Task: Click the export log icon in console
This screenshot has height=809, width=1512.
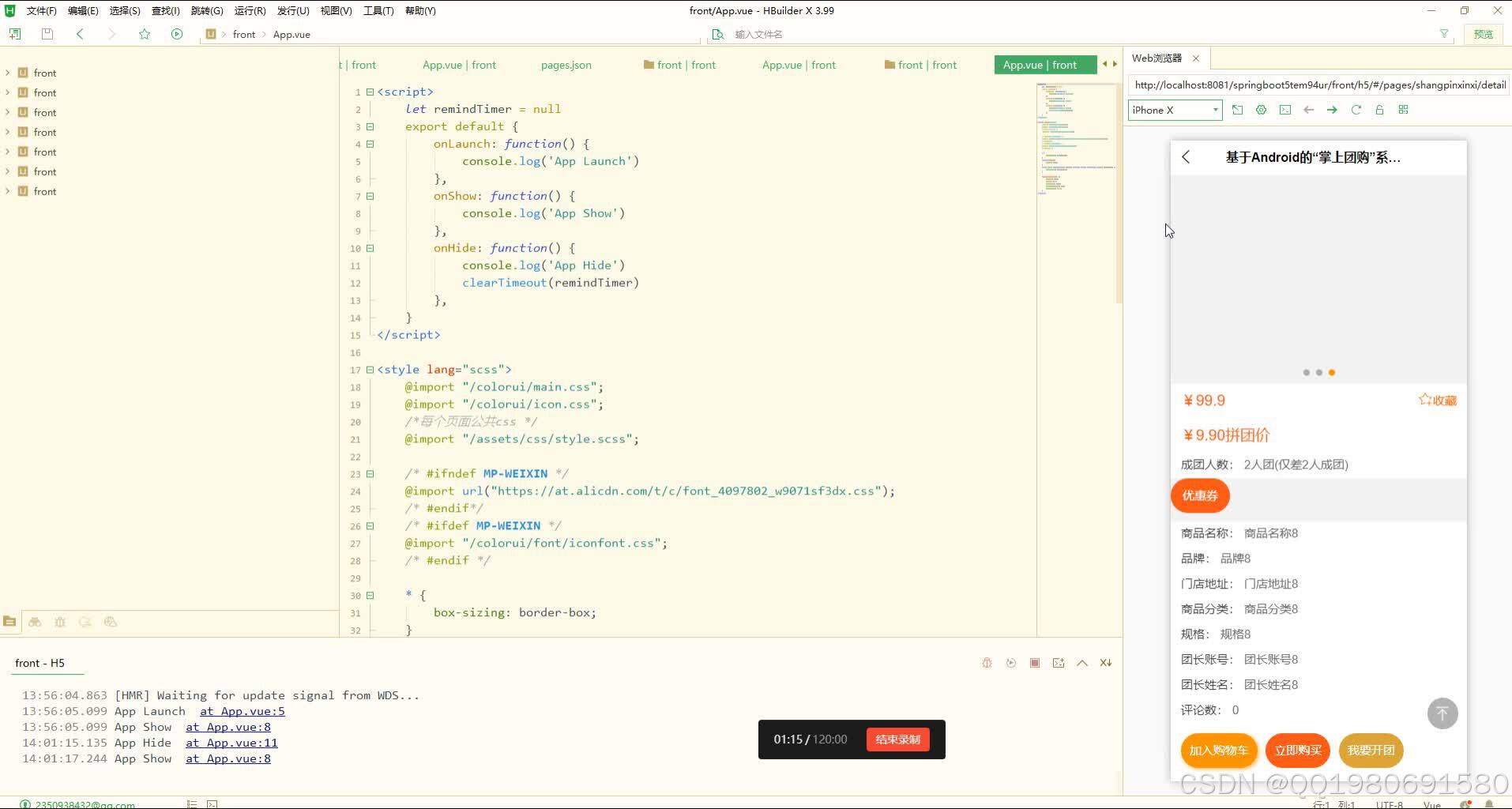Action: [x=1059, y=663]
